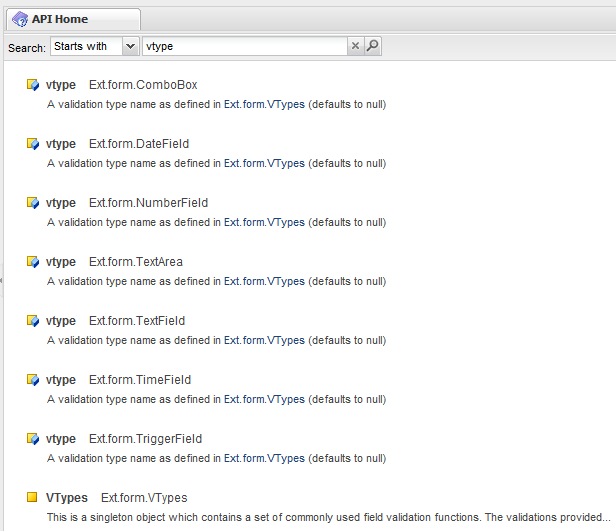Follow Ext.form.VTypes link in DateField description
The height and width of the screenshot is (531, 616).
pos(264,163)
